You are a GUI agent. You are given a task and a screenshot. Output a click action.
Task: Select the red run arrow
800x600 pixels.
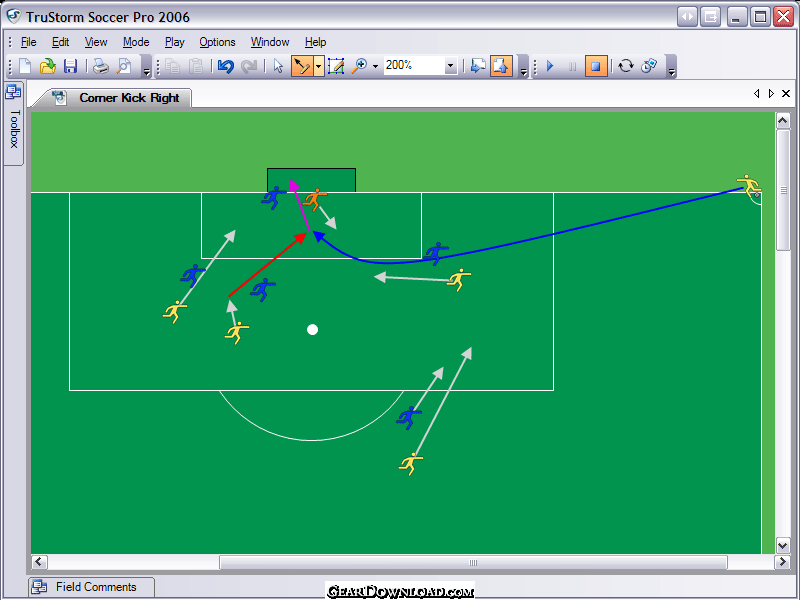coord(267,264)
